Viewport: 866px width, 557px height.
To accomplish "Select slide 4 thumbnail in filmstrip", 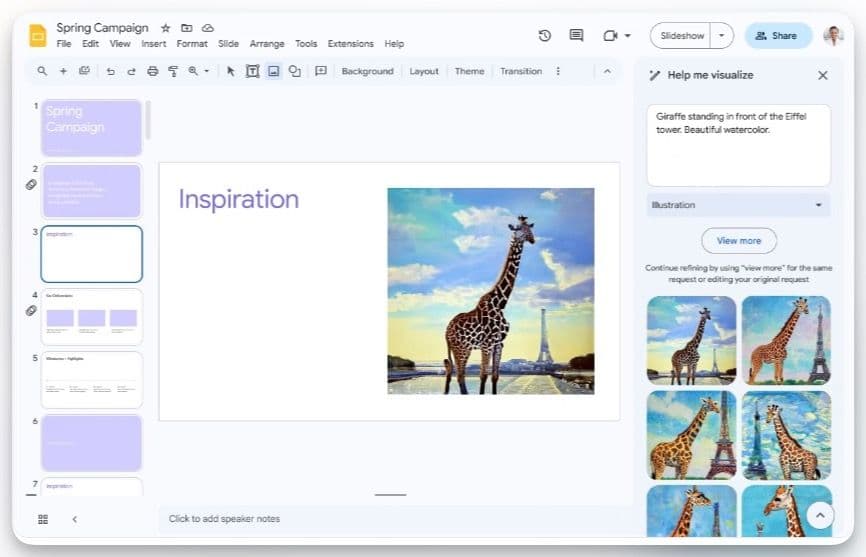I will coord(92,316).
